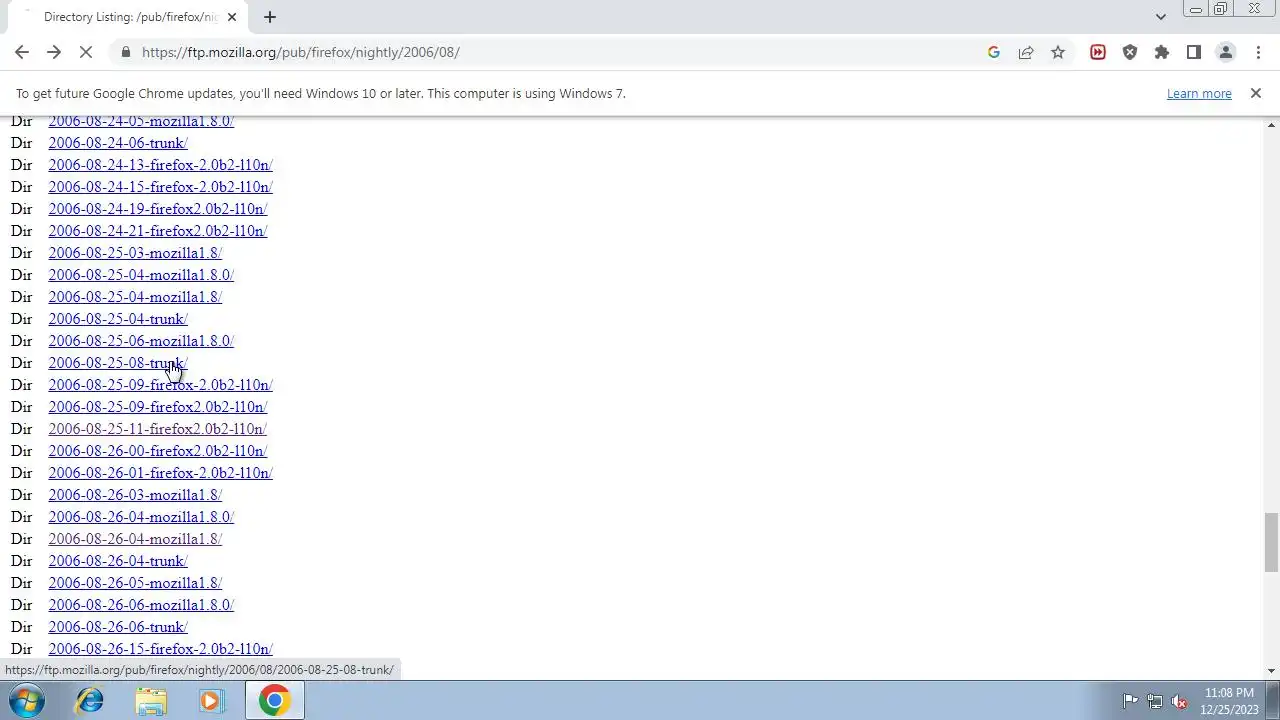Launch Internet Explorer from the taskbar

[x=90, y=701]
